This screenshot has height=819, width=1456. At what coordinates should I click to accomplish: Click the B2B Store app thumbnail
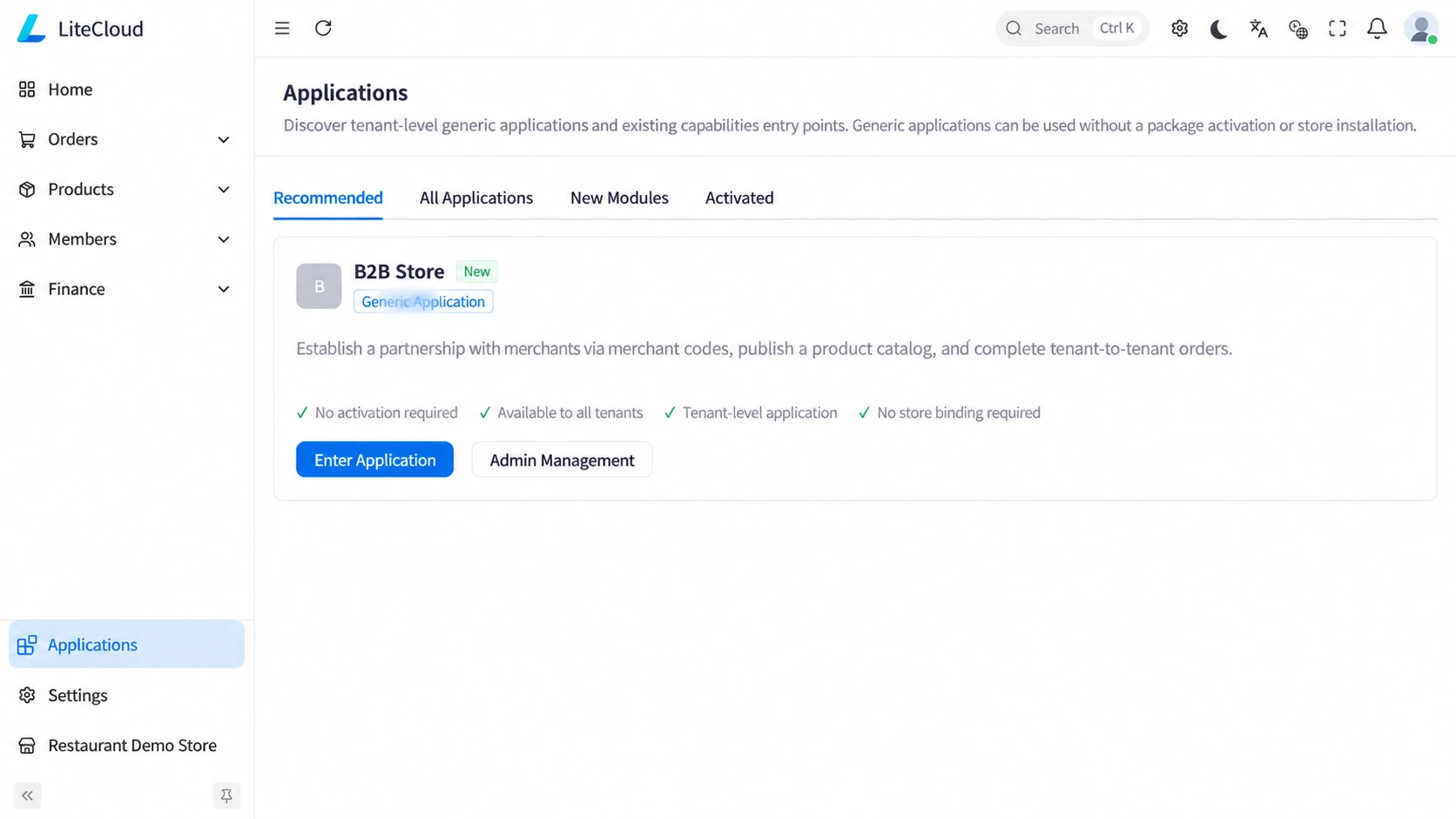[x=319, y=285]
